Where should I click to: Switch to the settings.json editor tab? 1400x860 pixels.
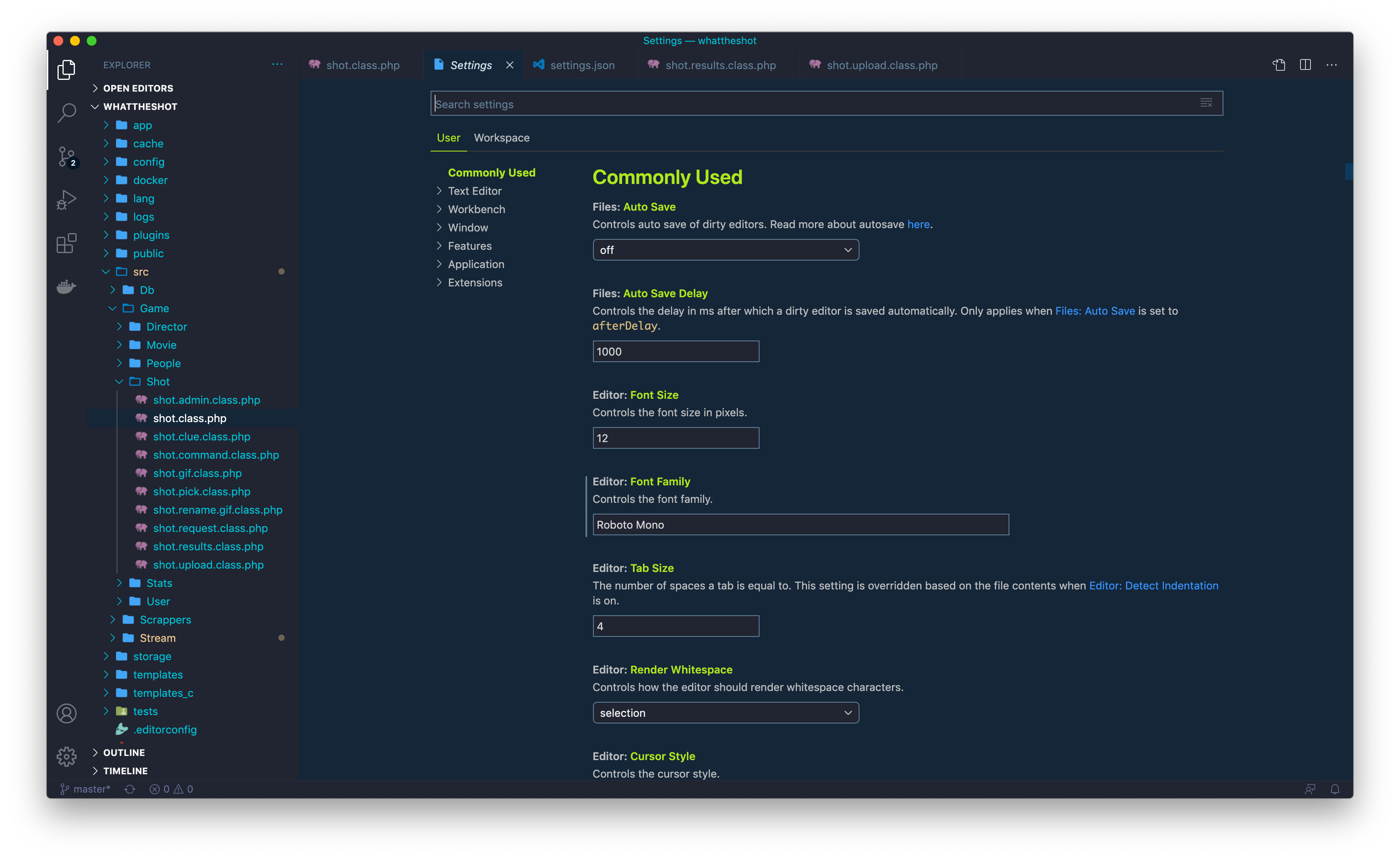[581, 65]
